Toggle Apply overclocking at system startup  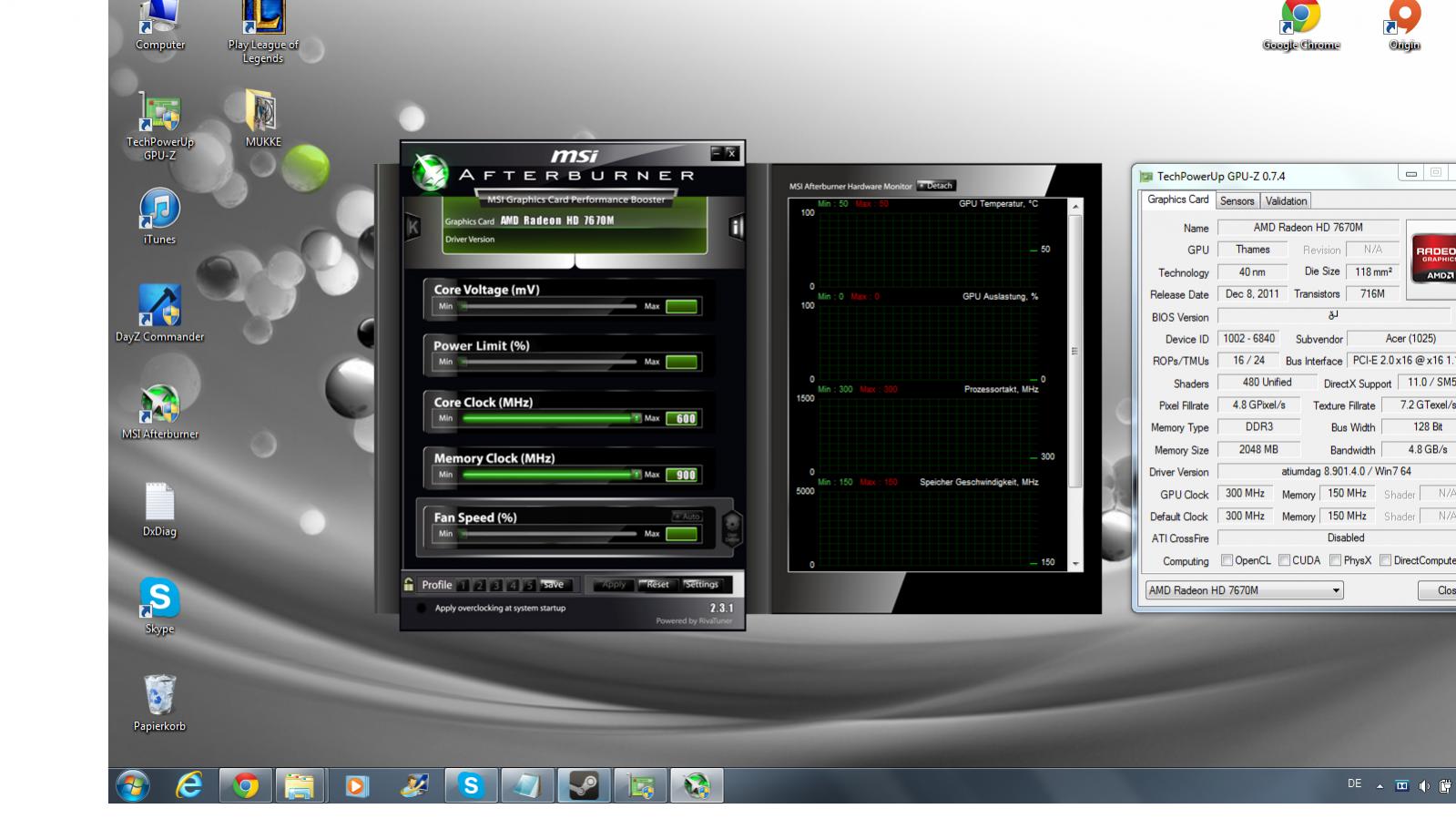421,608
